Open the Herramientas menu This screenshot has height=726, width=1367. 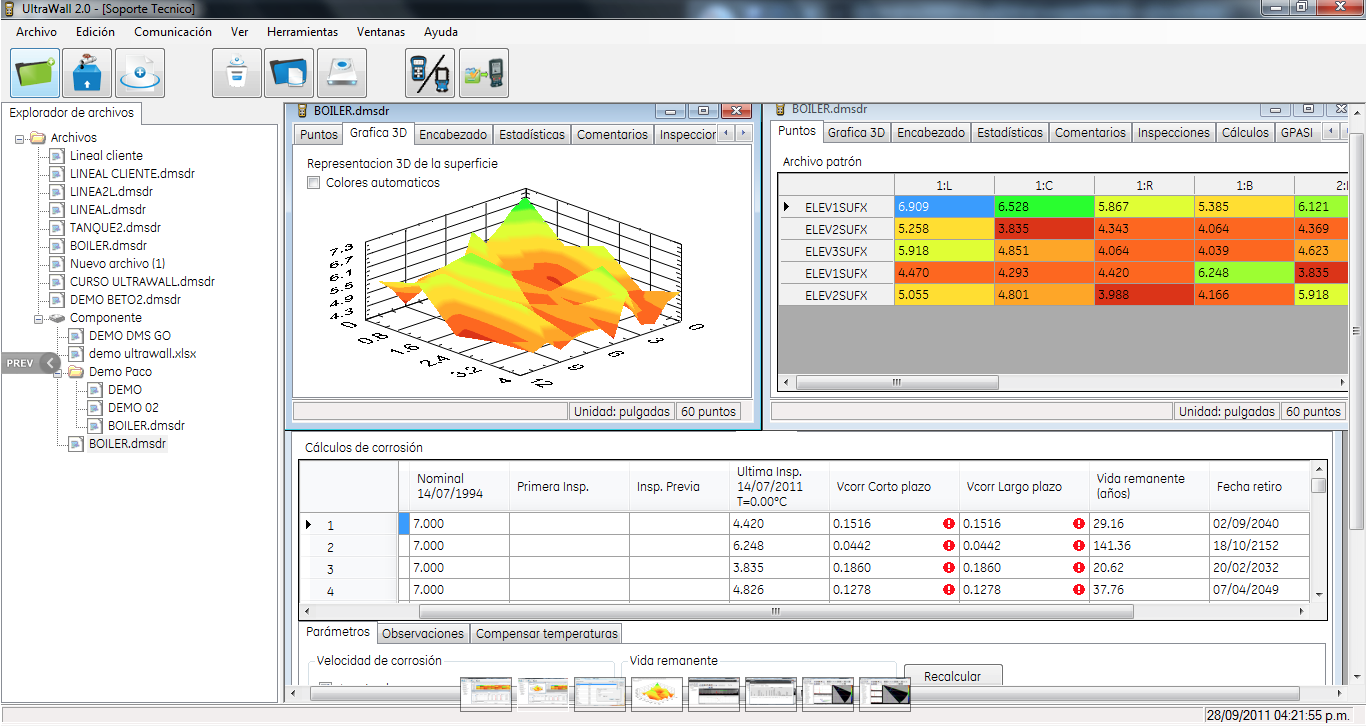tap(303, 32)
